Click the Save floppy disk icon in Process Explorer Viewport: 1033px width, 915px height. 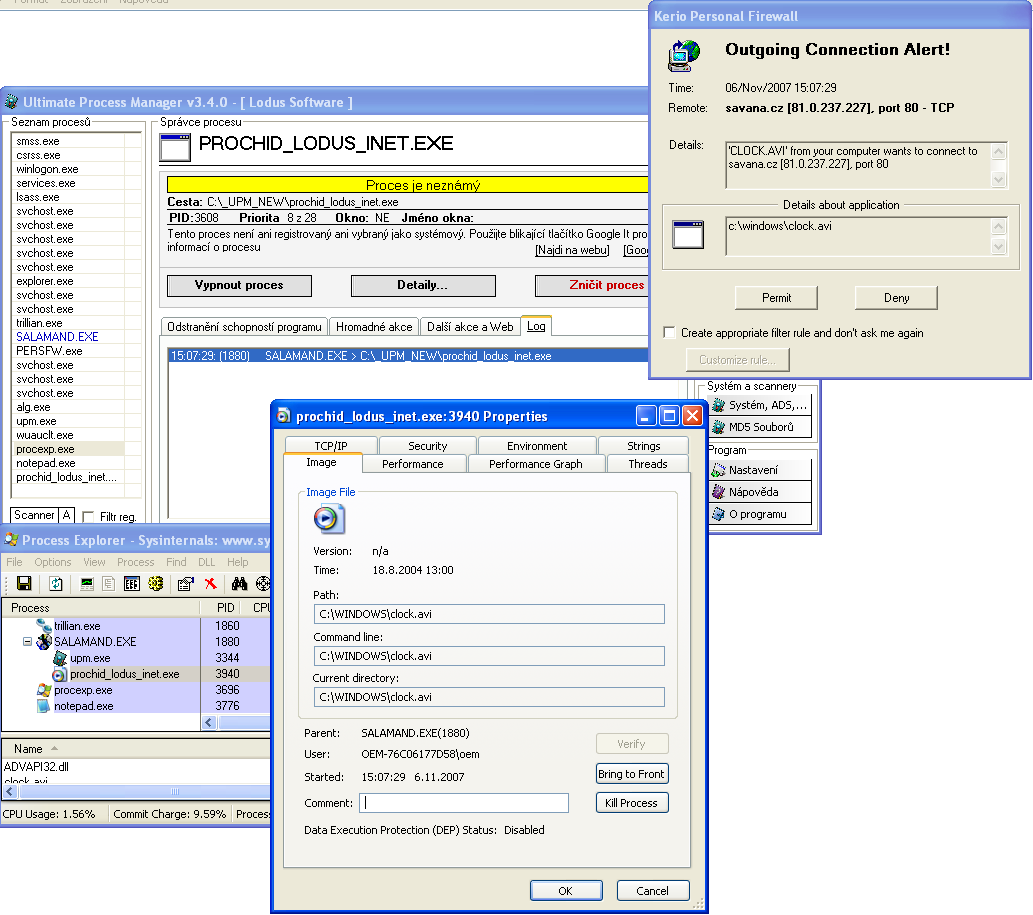(x=24, y=584)
